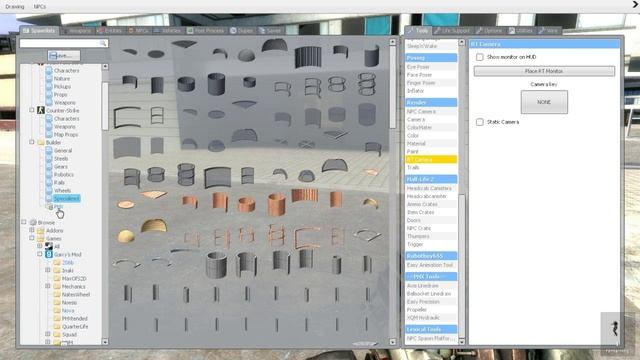Image resolution: width=640 pixels, height=360 pixels.
Task: Click the Counter-Strike game icon in tree
Action: coord(41,110)
